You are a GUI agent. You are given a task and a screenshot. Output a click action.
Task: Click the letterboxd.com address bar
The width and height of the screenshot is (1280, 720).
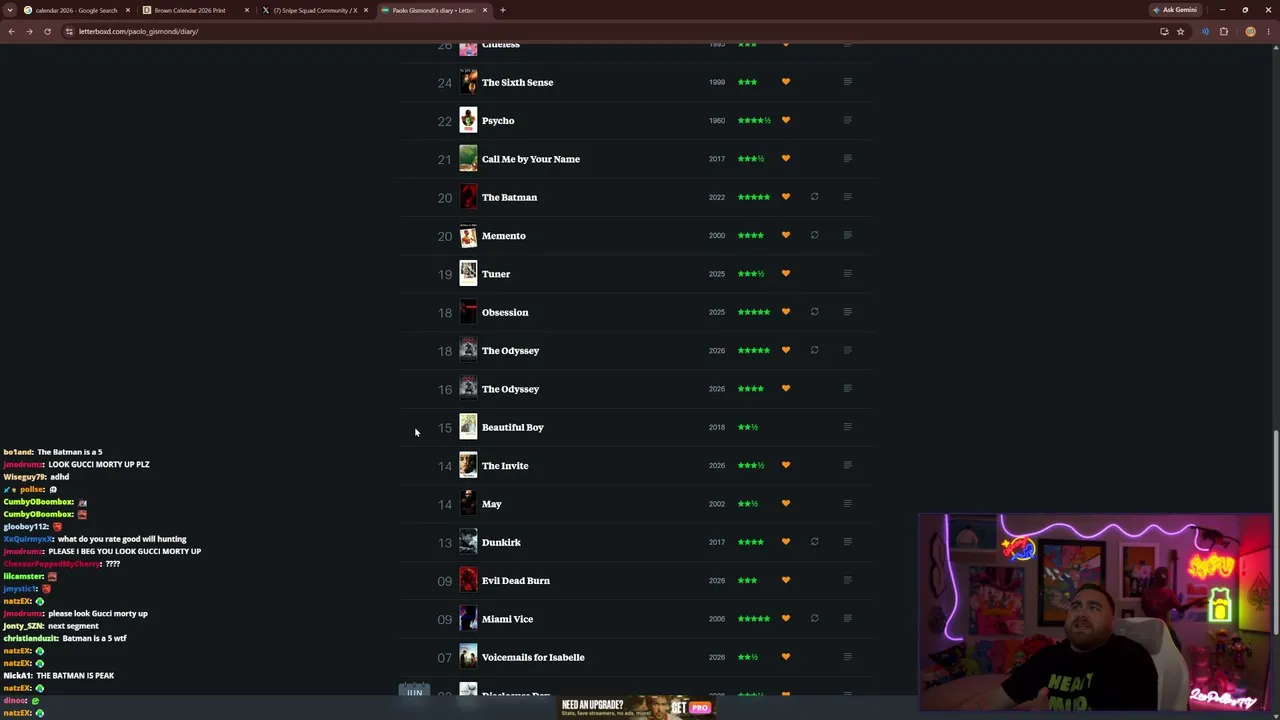tap(610, 31)
